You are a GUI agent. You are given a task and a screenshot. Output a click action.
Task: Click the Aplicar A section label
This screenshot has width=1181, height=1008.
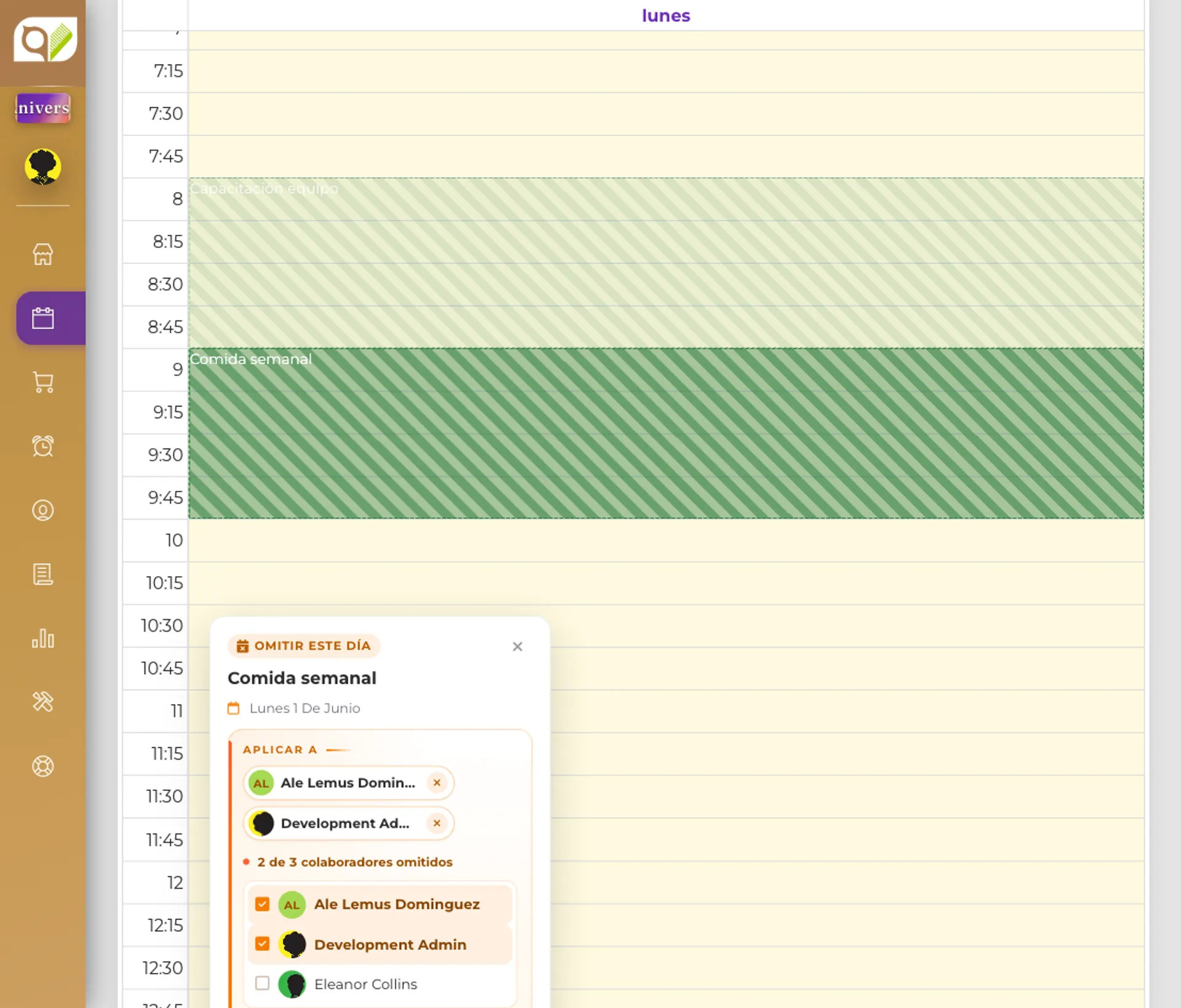280,750
